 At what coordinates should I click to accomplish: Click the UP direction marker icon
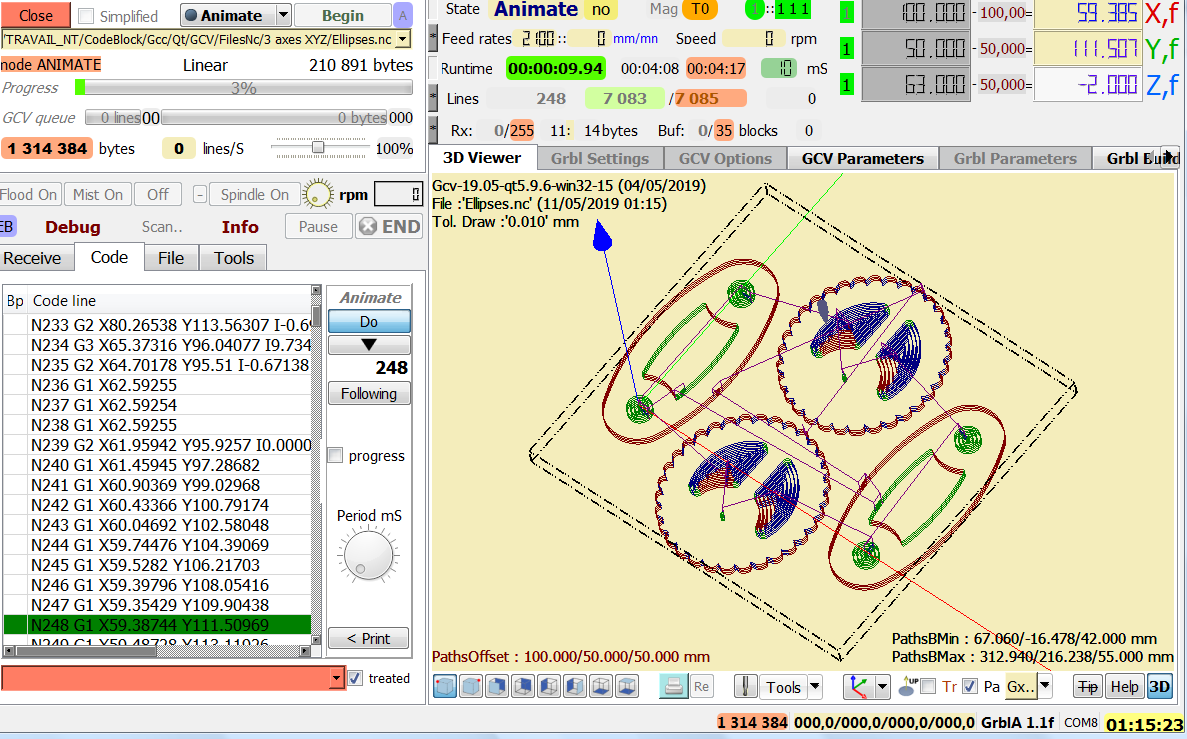906,687
